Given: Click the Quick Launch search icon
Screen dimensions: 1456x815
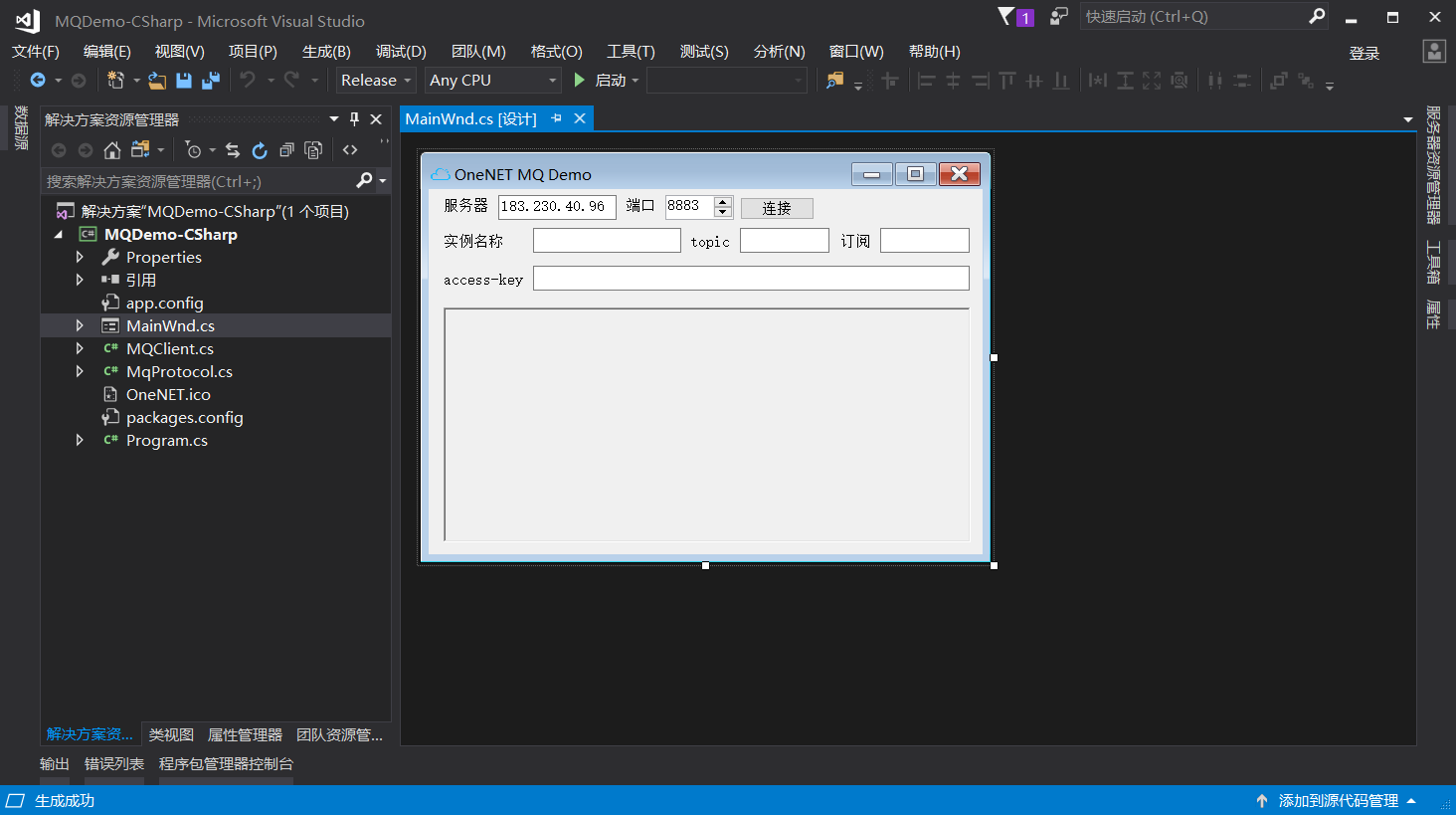Looking at the screenshot, I should tap(1317, 16).
